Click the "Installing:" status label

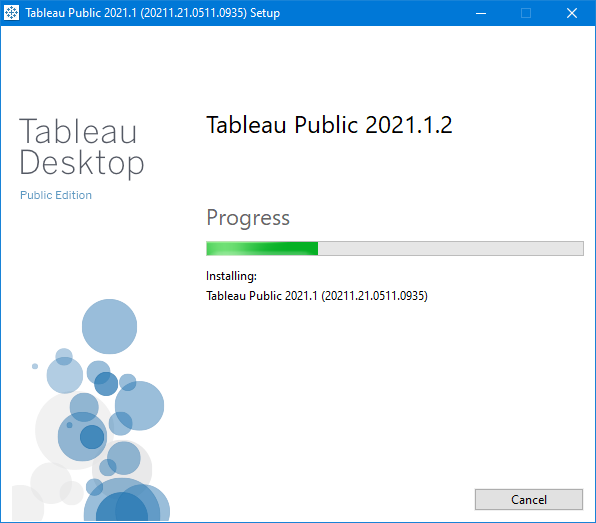click(231, 276)
